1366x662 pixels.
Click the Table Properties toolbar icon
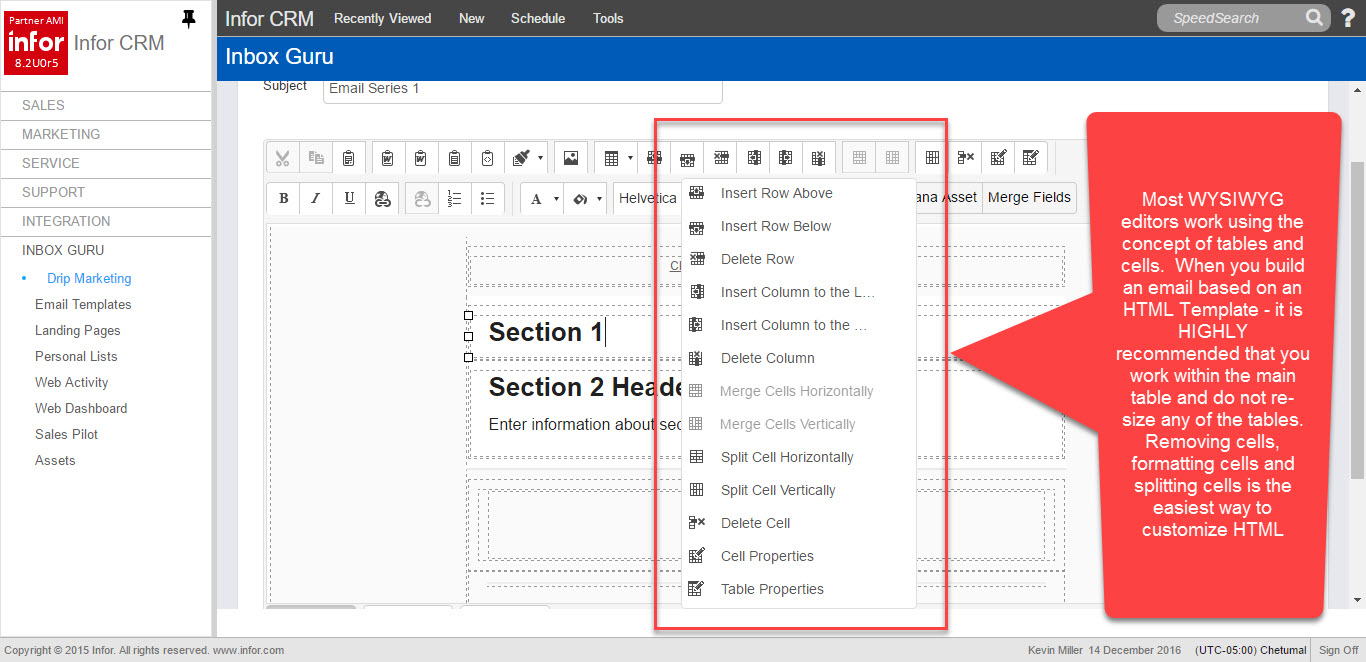click(x=1031, y=158)
